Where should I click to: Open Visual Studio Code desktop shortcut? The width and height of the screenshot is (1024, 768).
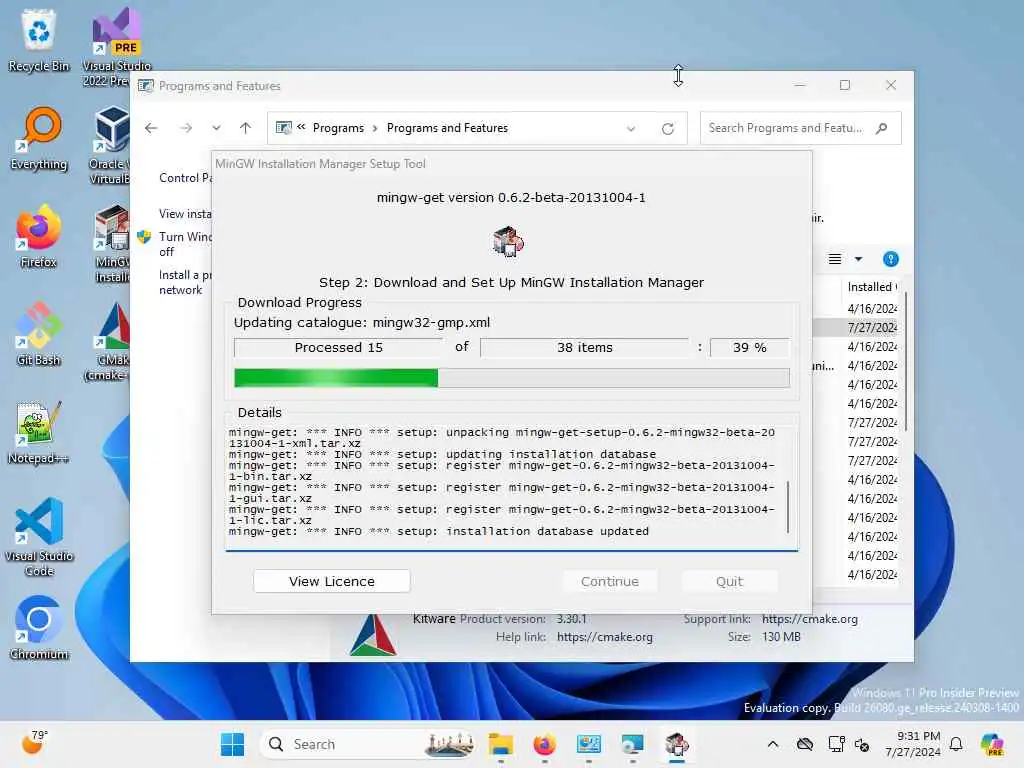(39, 537)
